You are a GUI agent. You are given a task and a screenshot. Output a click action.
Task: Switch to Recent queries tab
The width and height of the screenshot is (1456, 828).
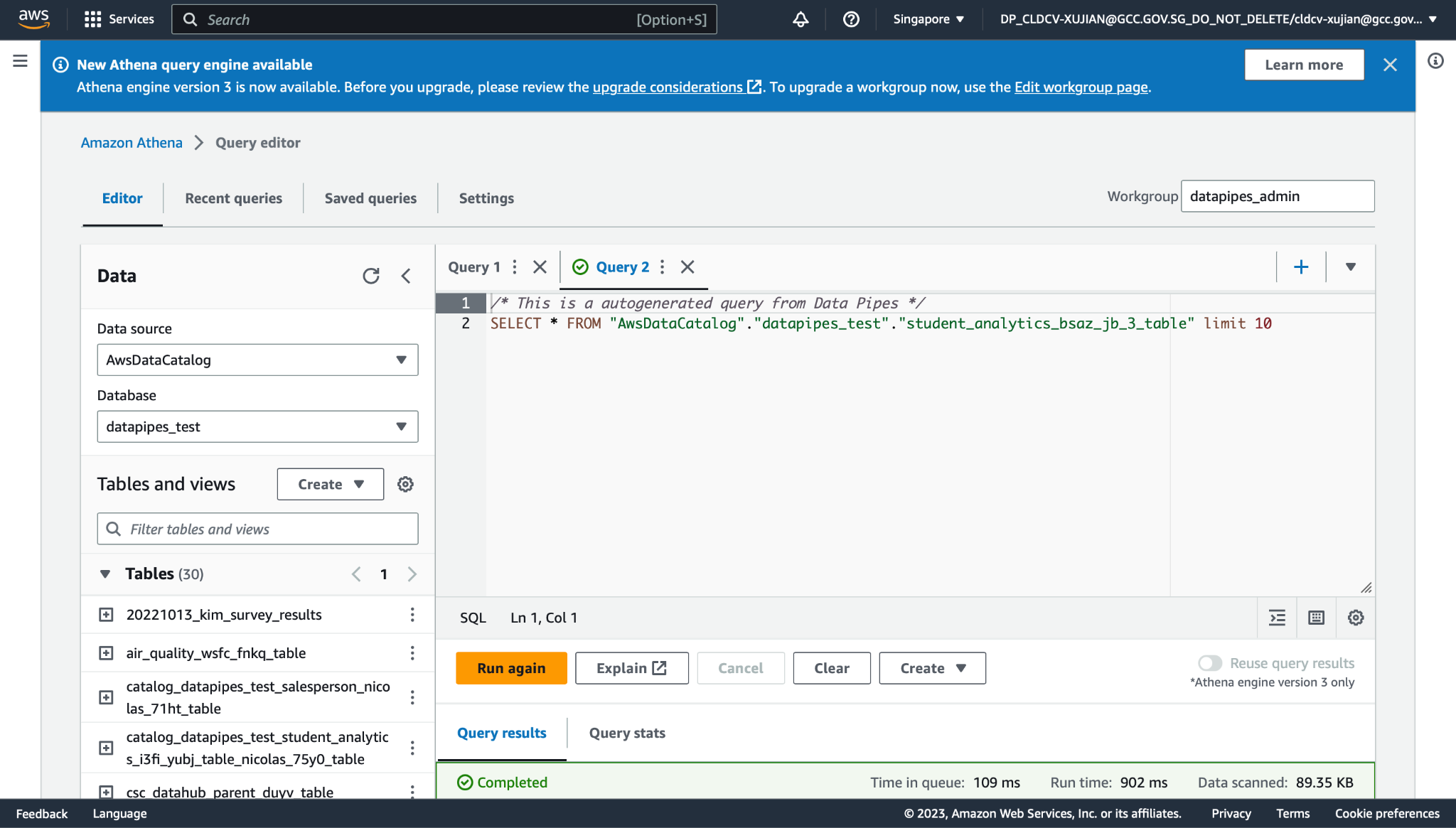[x=233, y=198]
